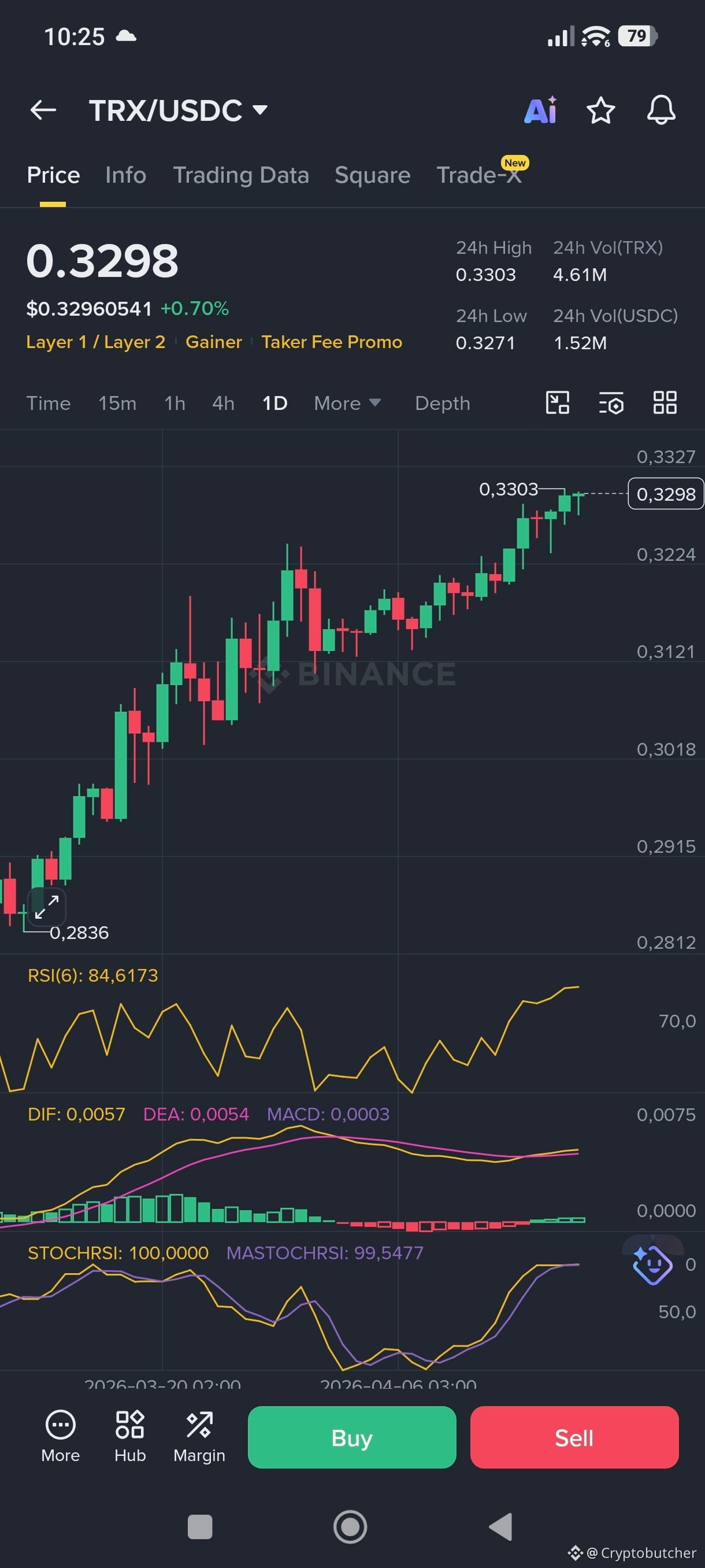Select the 1D interval
The height and width of the screenshot is (1568, 705).
[274, 403]
